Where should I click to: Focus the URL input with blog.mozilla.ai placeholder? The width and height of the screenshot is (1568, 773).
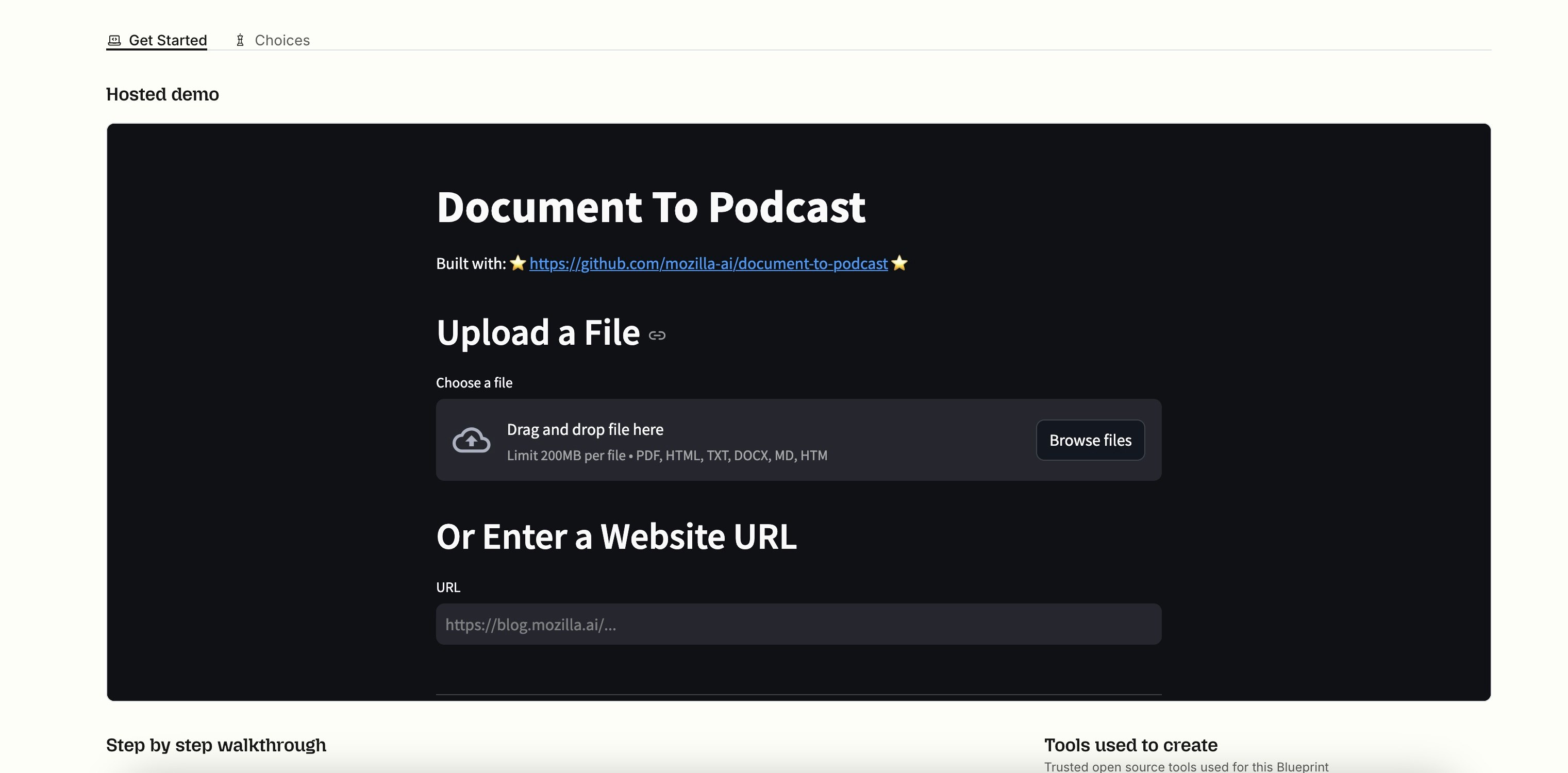(798, 625)
